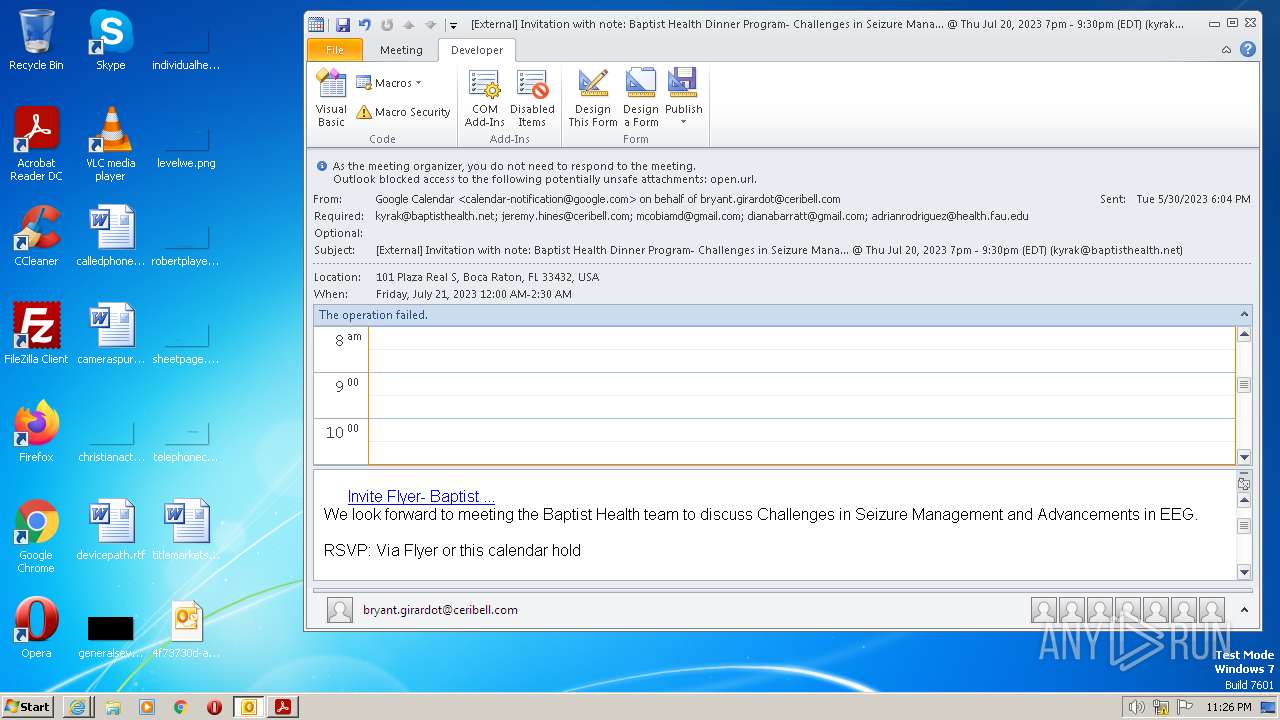Select devicepath.rtf file on desktop
The width and height of the screenshot is (1280, 720).
[110, 530]
